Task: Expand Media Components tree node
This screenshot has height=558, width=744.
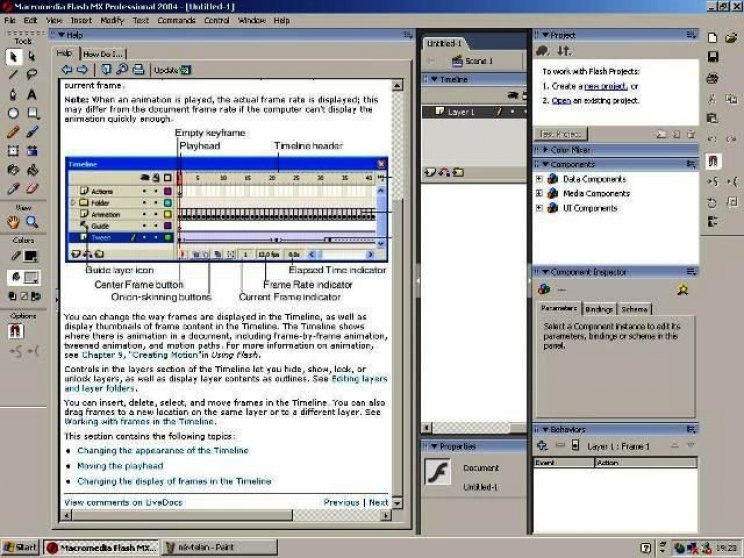Action: click(539, 193)
